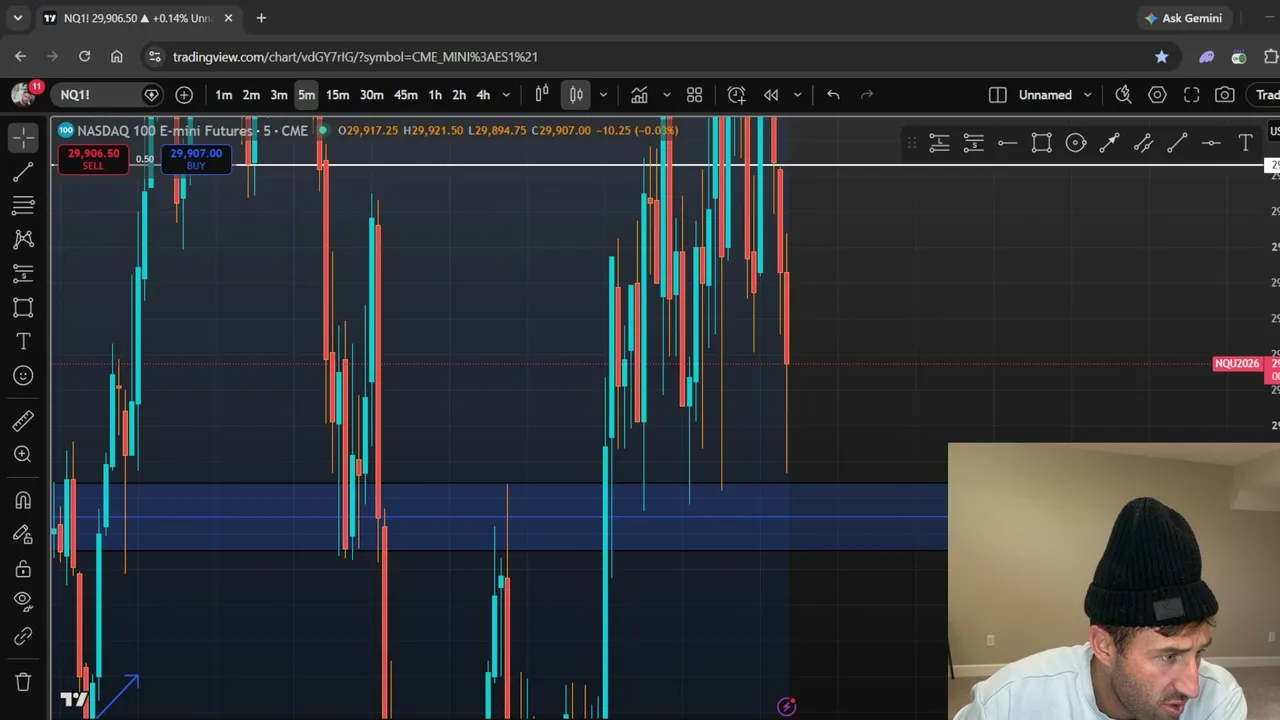Image resolution: width=1280 pixels, height=720 pixels.
Task: Select long position tool in favorites bar
Action: pos(939,143)
